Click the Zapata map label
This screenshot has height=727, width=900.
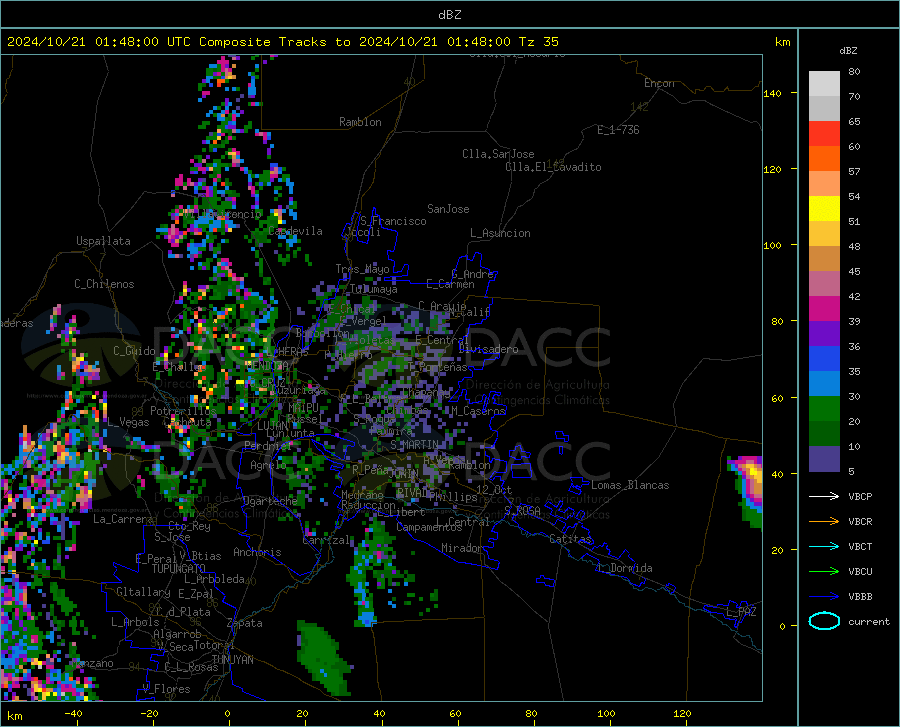click(x=245, y=623)
